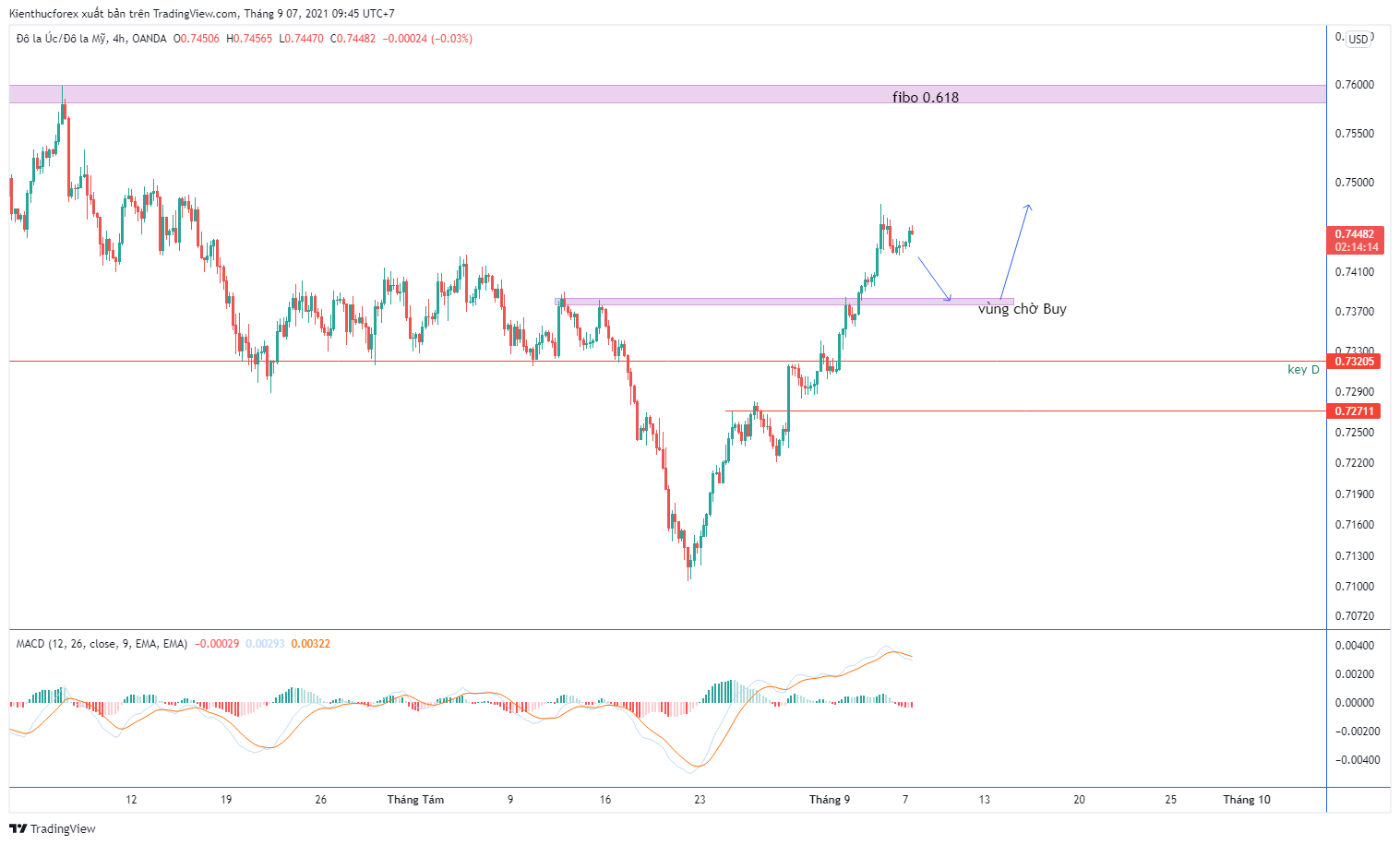Click the 0.73700 price axis label

pos(1354,312)
